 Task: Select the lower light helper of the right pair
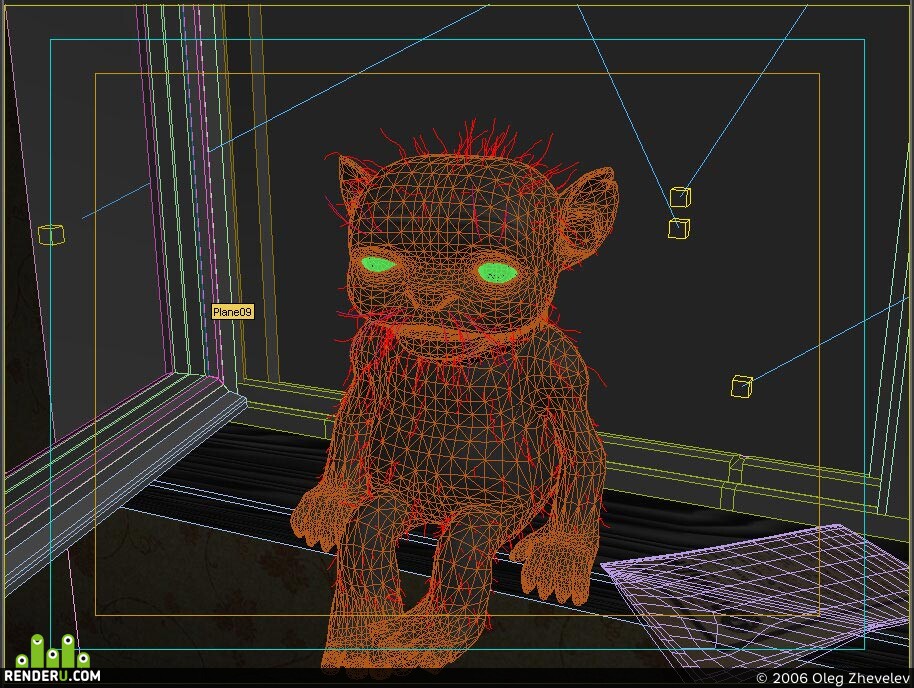pyautogui.click(x=679, y=228)
